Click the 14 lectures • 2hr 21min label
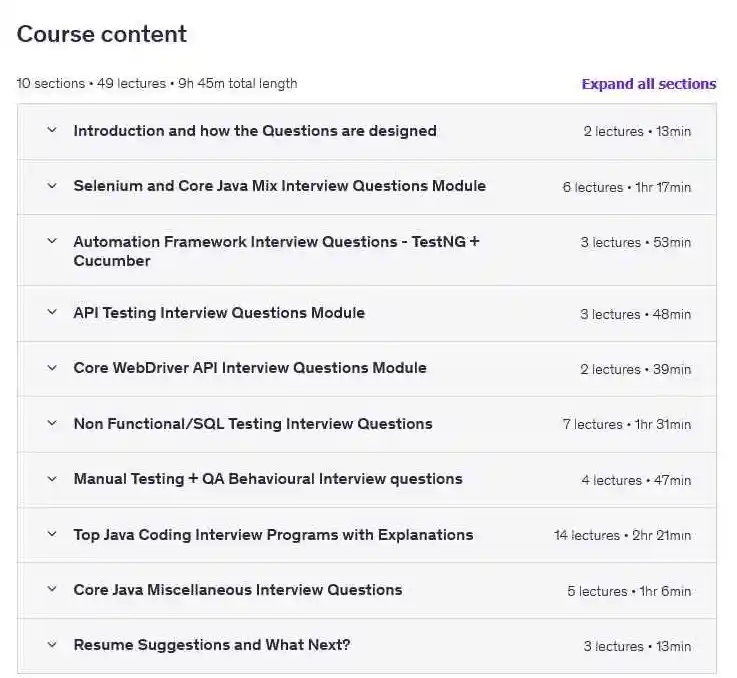The width and height of the screenshot is (737, 678). (622, 536)
